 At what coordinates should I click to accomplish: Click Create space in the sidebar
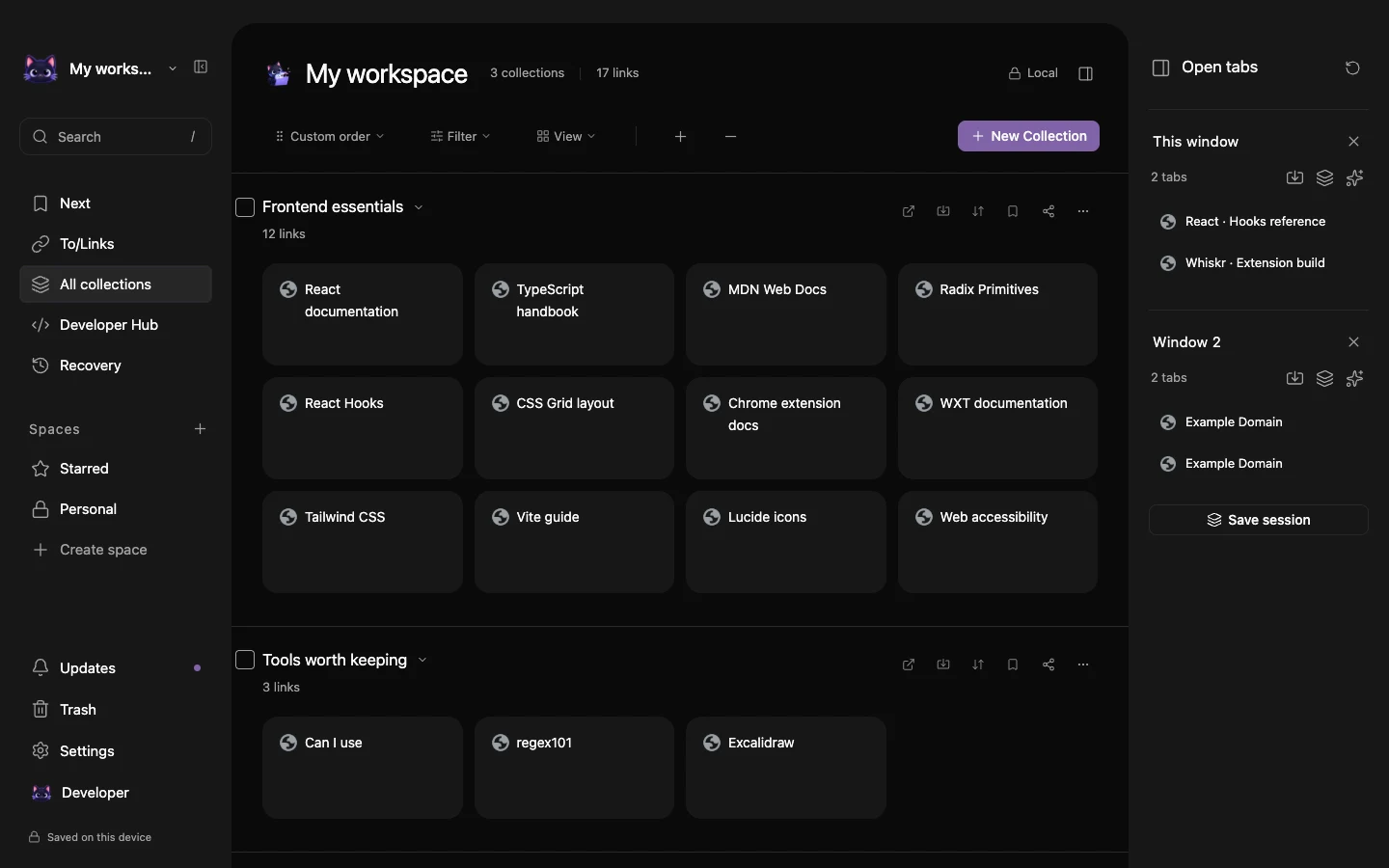point(116,550)
